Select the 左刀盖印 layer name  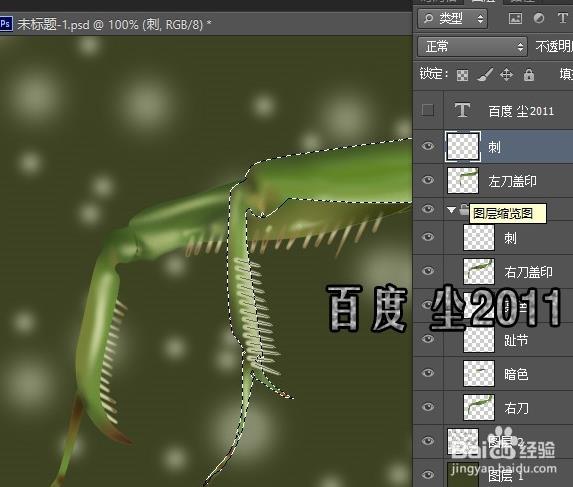pos(512,181)
